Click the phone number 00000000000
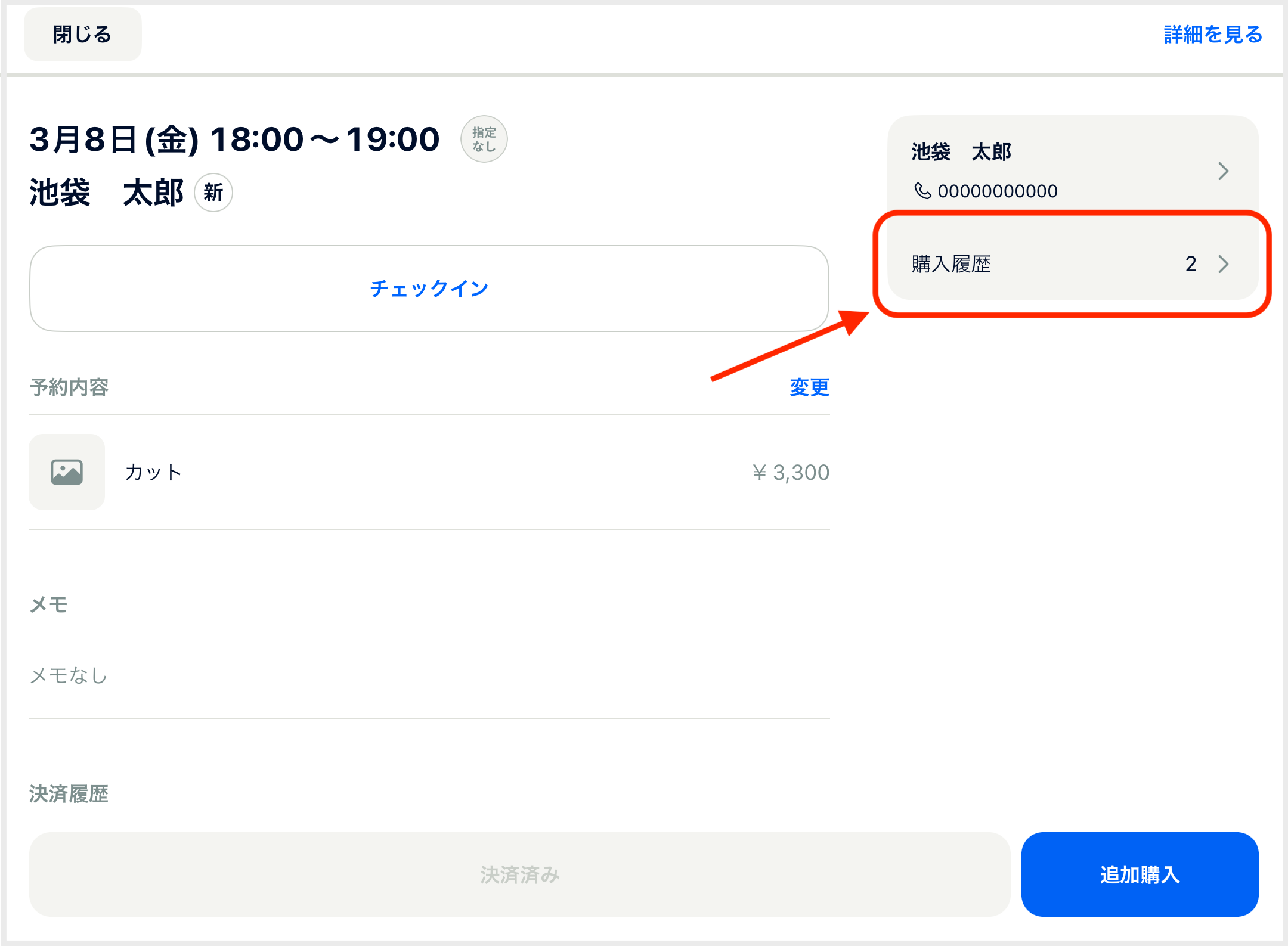This screenshot has height=946, width=1288. point(998,191)
